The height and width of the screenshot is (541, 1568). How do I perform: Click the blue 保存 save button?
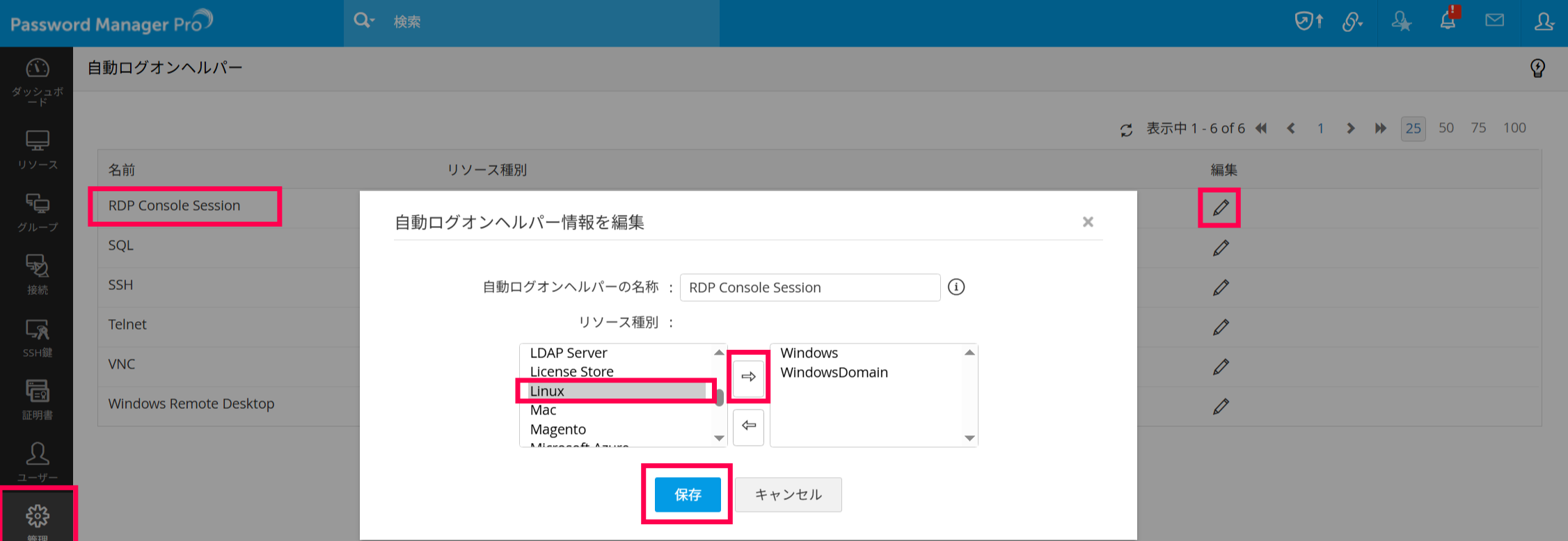[x=688, y=494]
